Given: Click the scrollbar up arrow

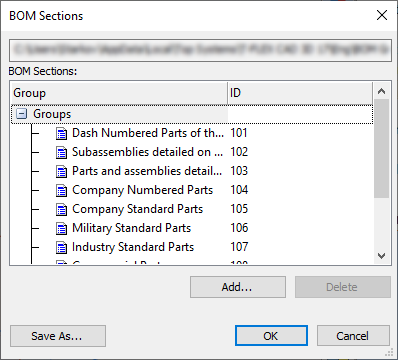Looking at the screenshot, I should [x=382, y=91].
